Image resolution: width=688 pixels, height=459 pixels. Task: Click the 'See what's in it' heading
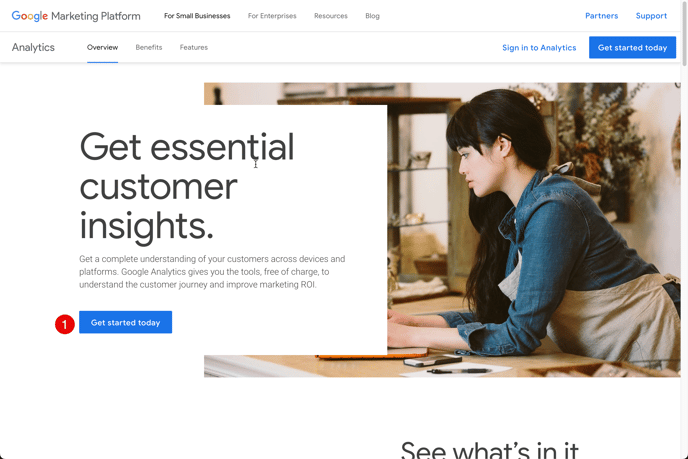490,449
